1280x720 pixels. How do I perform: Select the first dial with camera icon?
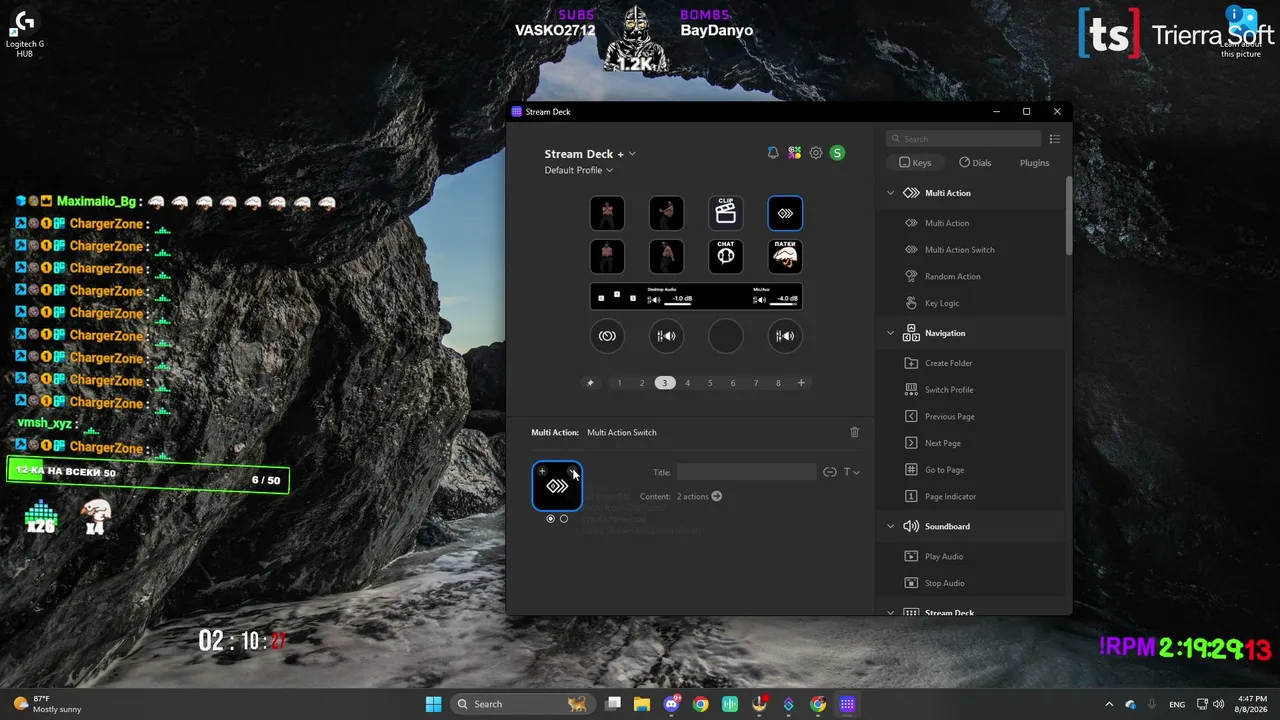(x=607, y=336)
